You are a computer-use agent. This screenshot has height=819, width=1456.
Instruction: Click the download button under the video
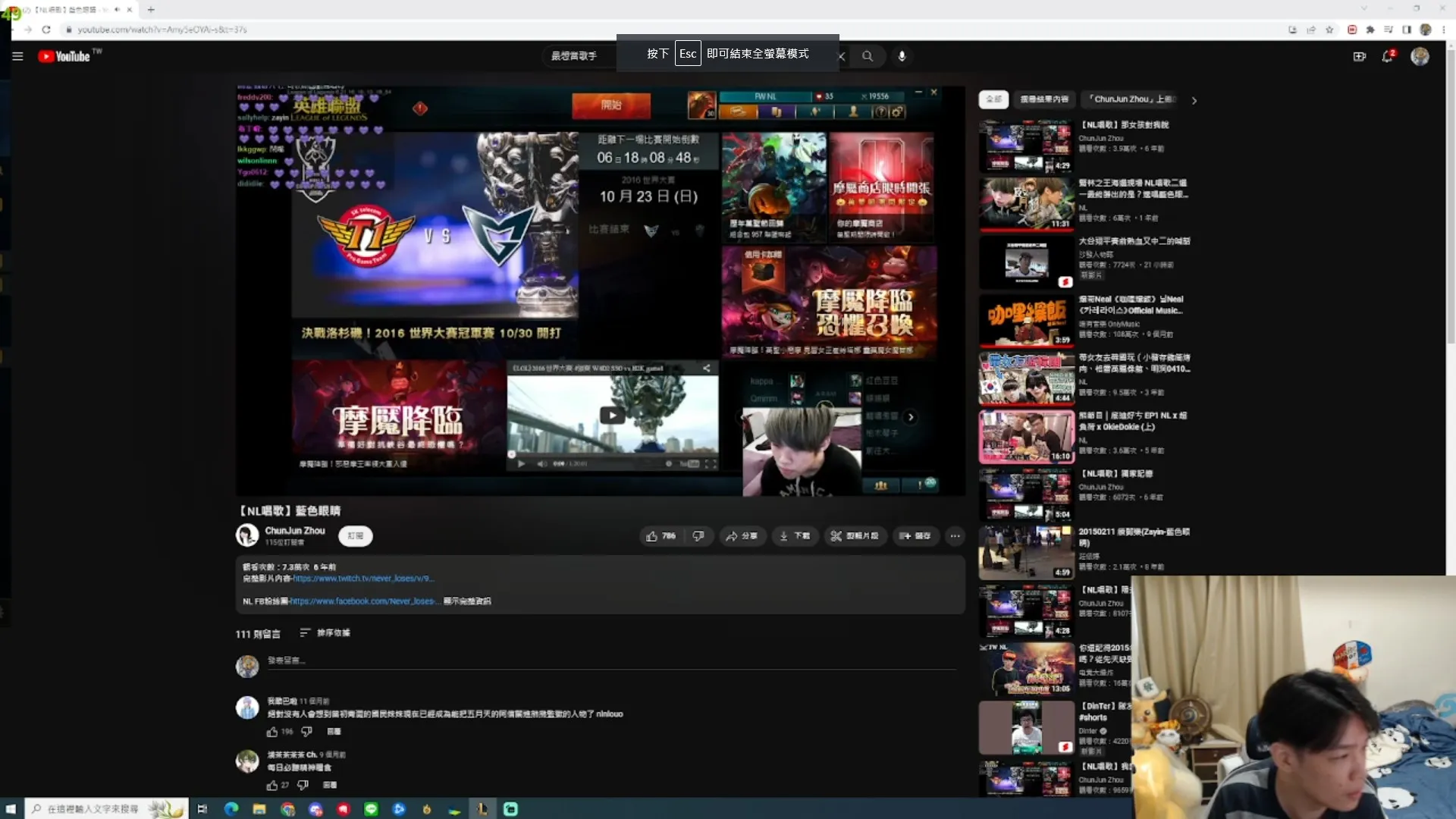click(795, 536)
